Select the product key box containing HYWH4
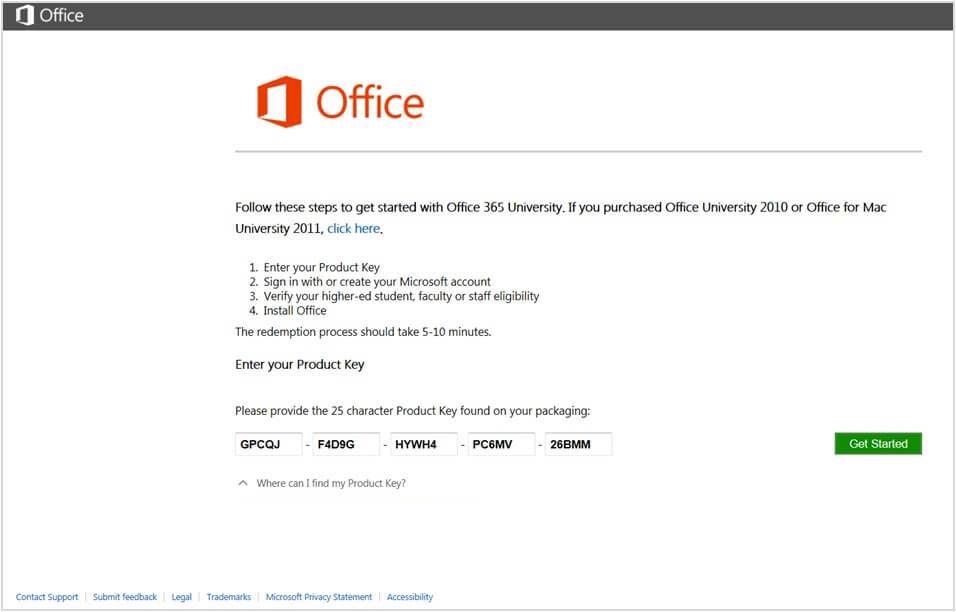Screen dimensions: 956x612 click(x=423, y=443)
